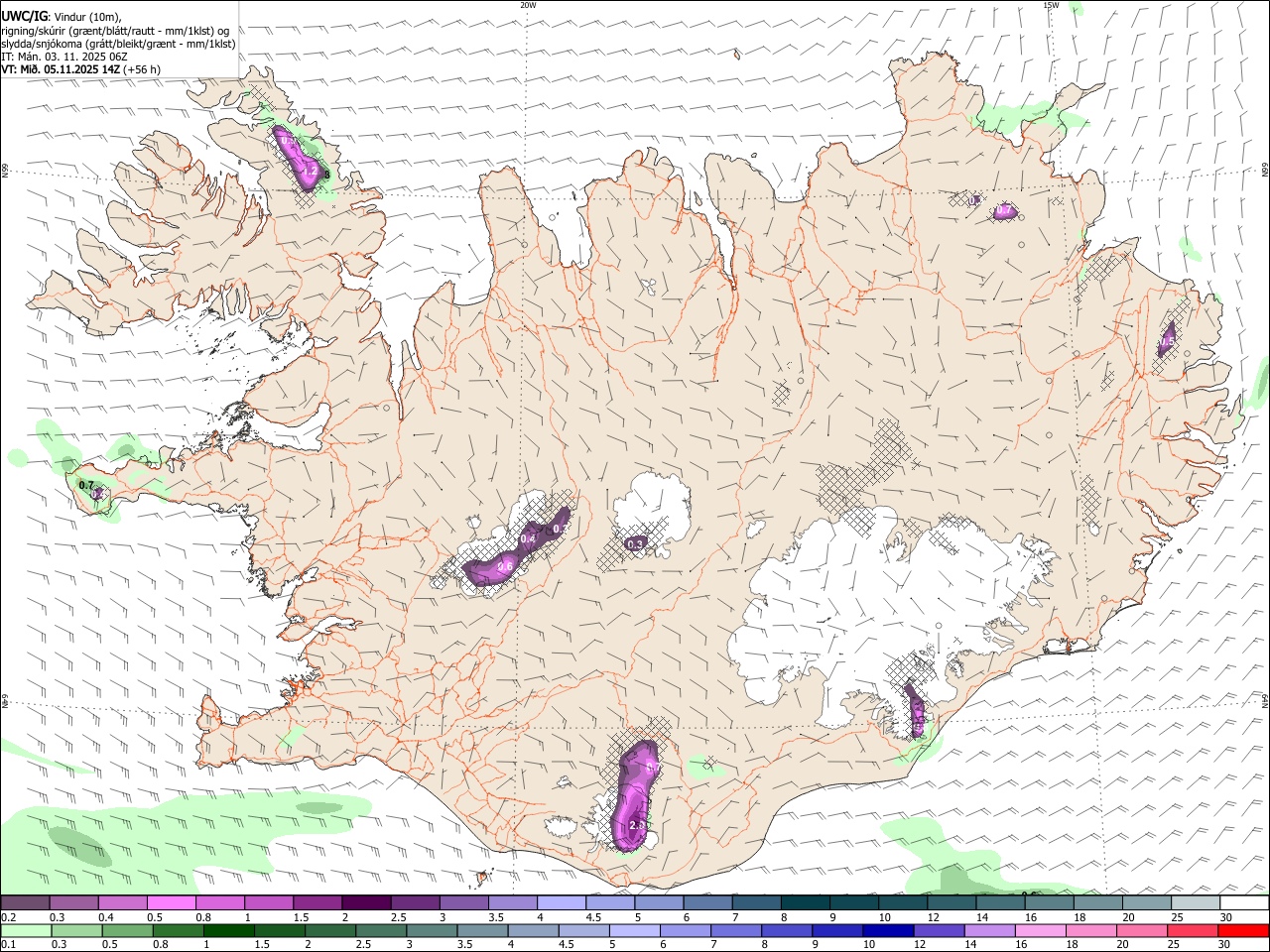Pick the light grey 25 snow legend swatch
Viewport: 1270px width, 952px height.
pos(1196,902)
